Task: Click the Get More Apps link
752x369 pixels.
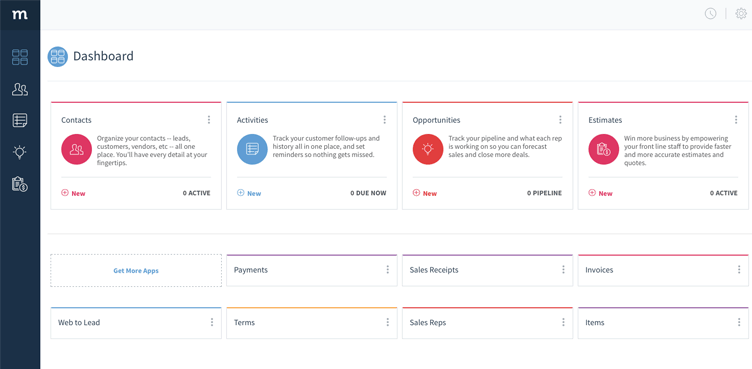Action: point(136,271)
